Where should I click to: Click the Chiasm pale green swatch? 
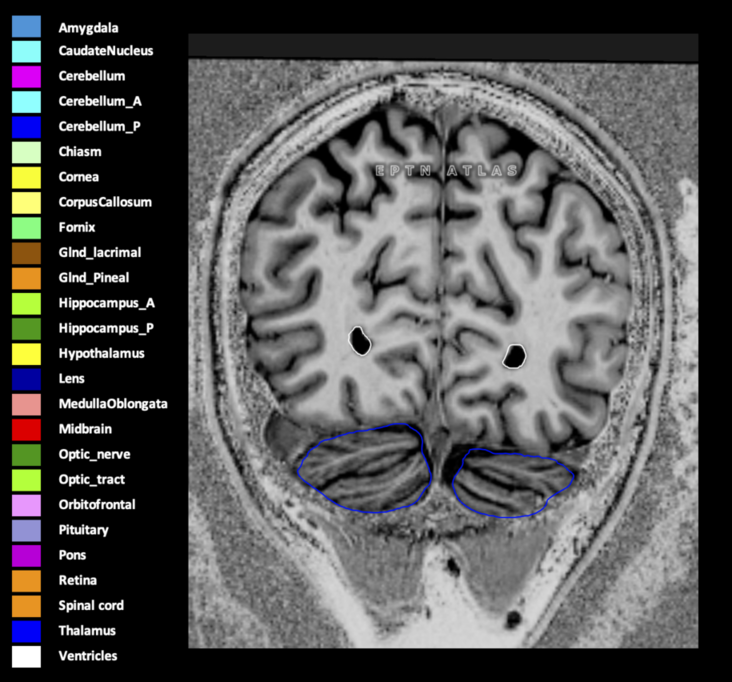click(x=26, y=153)
